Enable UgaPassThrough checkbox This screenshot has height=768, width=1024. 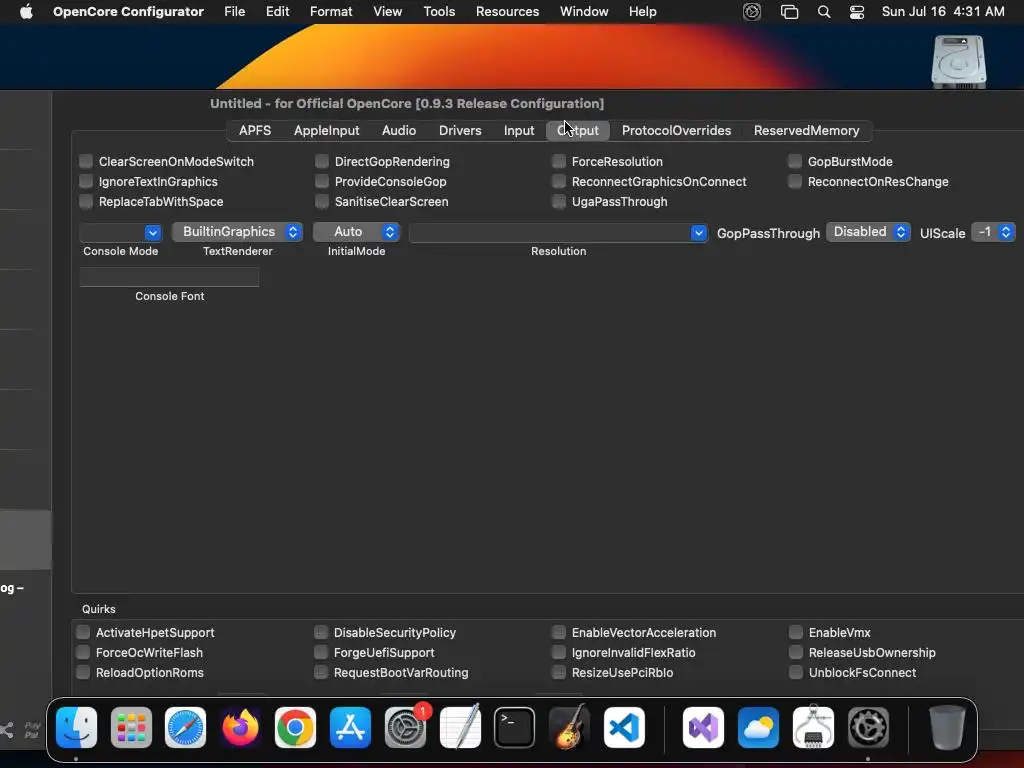[559, 202]
